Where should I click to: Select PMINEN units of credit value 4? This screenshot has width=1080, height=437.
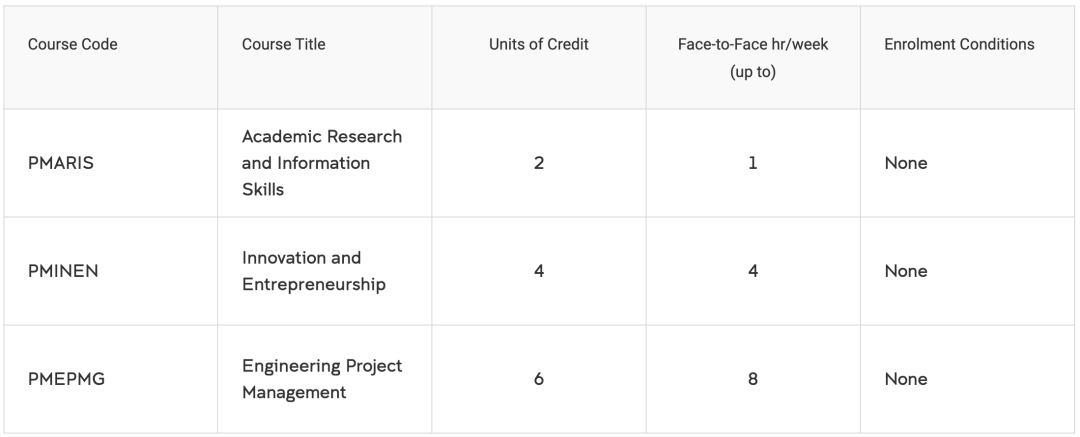pos(539,271)
